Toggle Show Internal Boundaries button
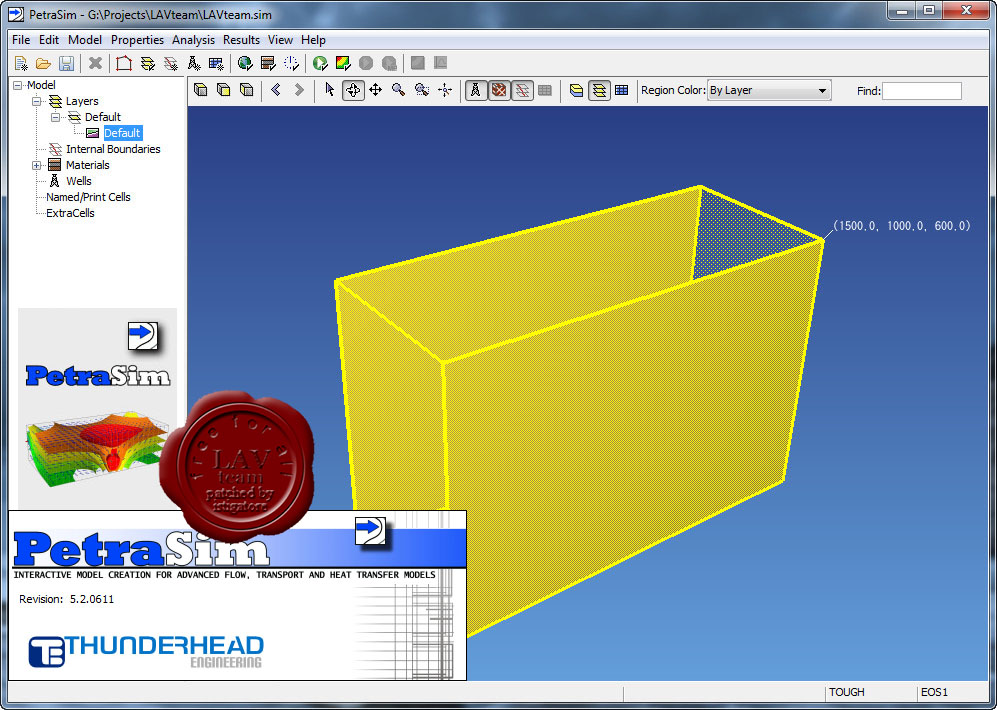Viewport: 997px width, 710px height. click(x=522, y=90)
